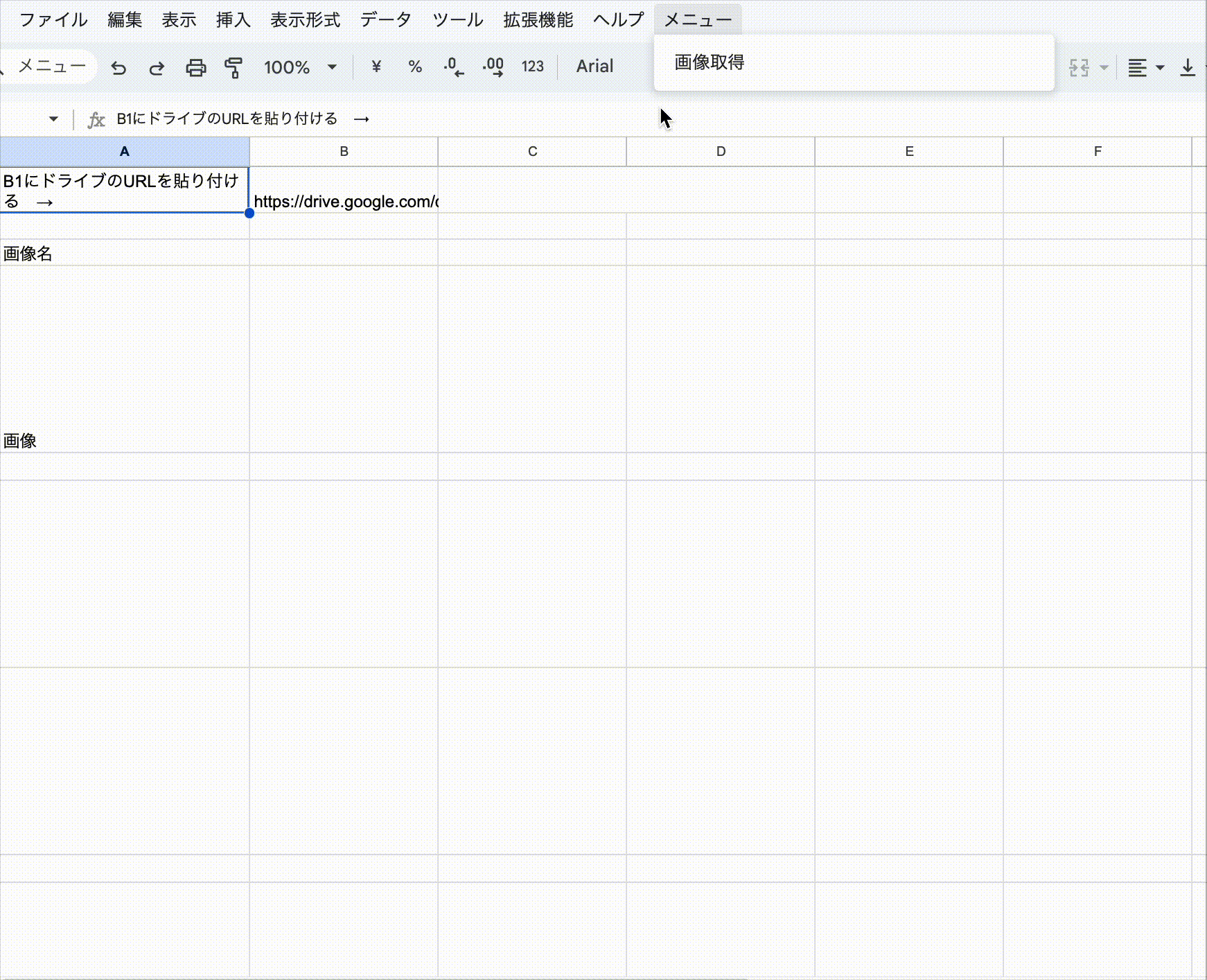
Task: Click cell B1 containing the drive URL
Action: [x=344, y=190]
